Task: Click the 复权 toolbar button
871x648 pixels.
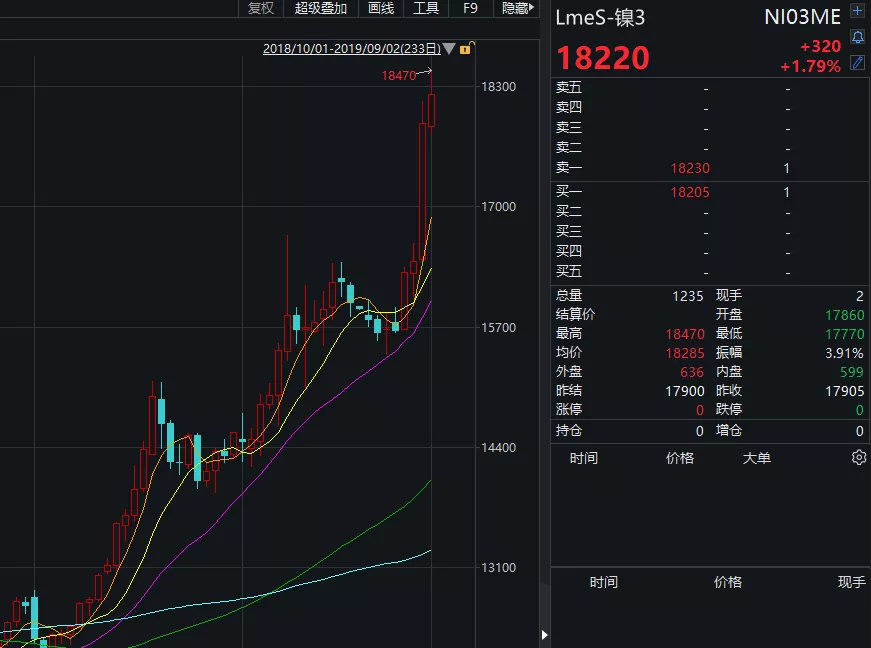Action: [261, 8]
